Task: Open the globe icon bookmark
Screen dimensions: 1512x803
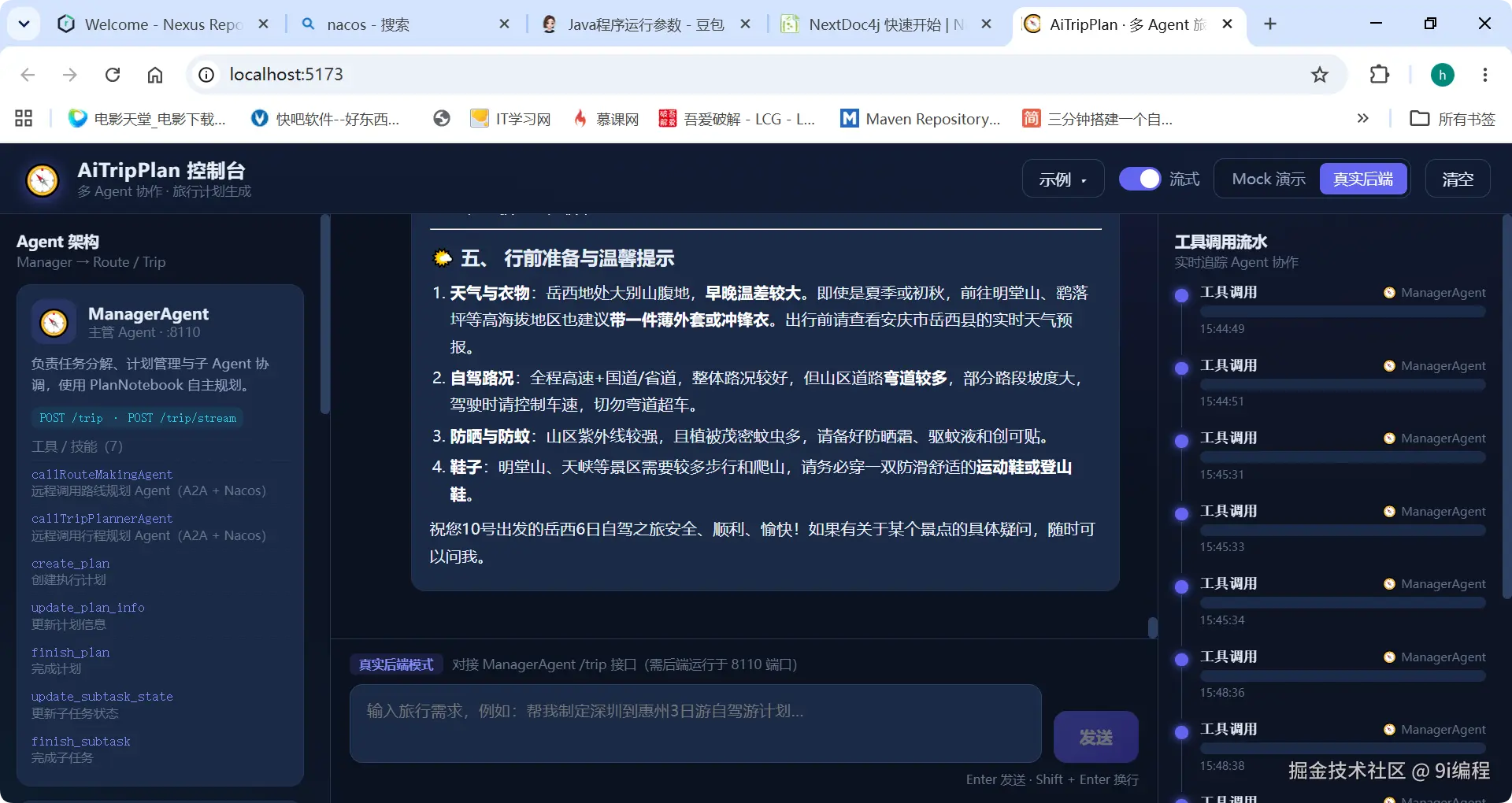Action: coord(442,119)
